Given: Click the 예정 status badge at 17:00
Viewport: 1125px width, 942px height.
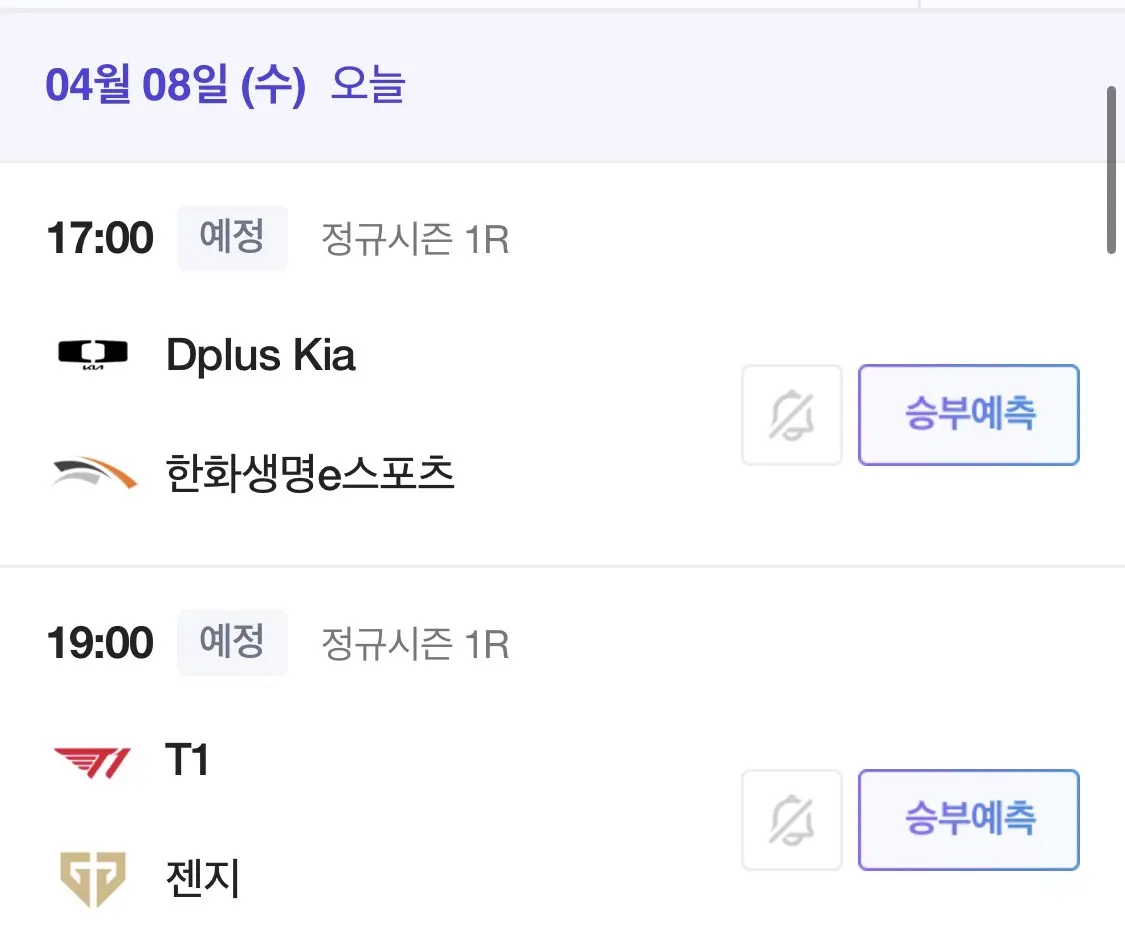Looking at the screenshot, I should point(232,238).
